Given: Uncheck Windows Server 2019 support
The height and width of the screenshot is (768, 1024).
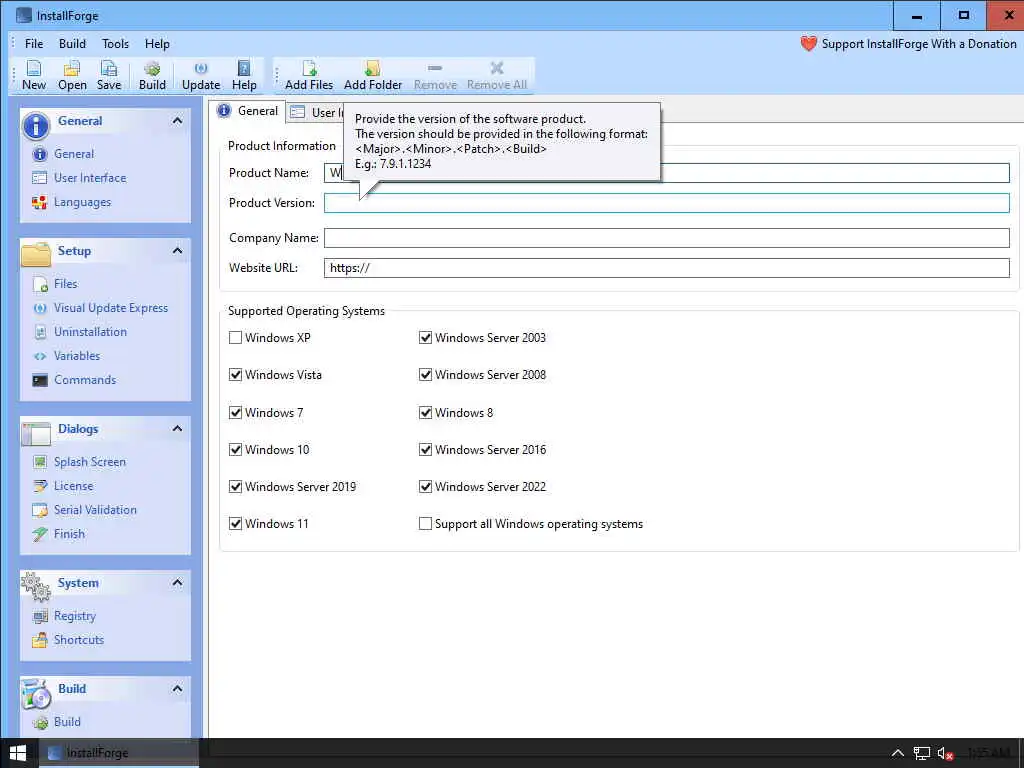Looking at the screenshot, I should tap(236, 487).
